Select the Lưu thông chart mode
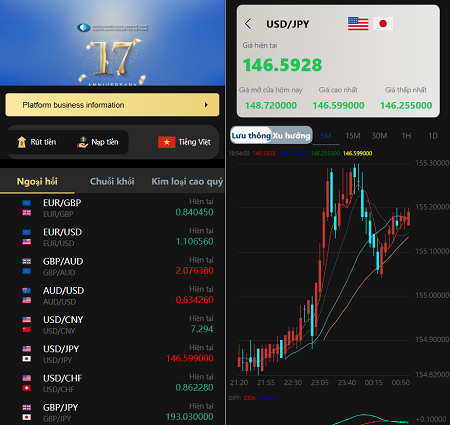This screenshot has height=425, width=450. tap(251, 135)
